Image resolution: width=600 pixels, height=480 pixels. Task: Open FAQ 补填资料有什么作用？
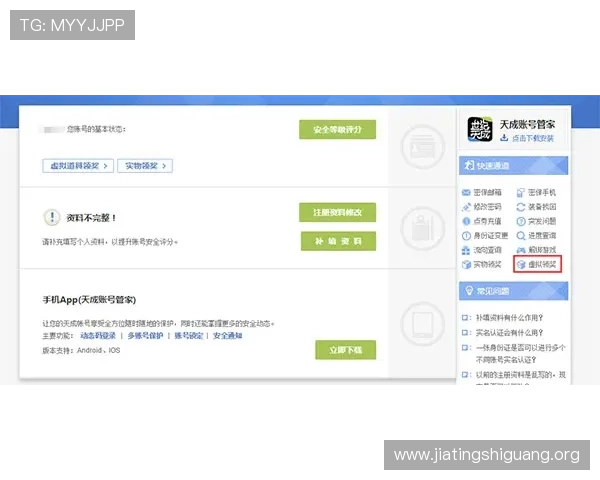pyautogui.click(x=509, y=318)
